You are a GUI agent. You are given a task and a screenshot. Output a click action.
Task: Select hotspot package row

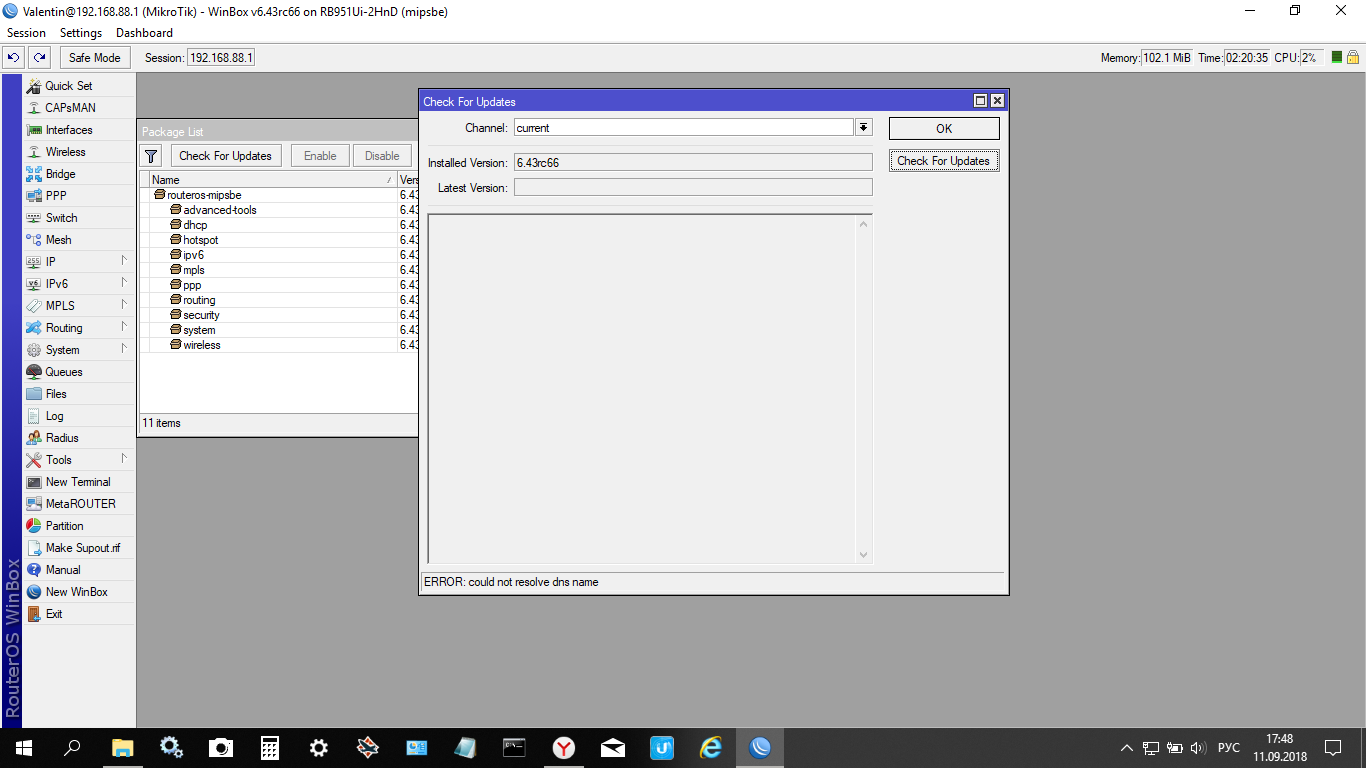coord(279,240)
